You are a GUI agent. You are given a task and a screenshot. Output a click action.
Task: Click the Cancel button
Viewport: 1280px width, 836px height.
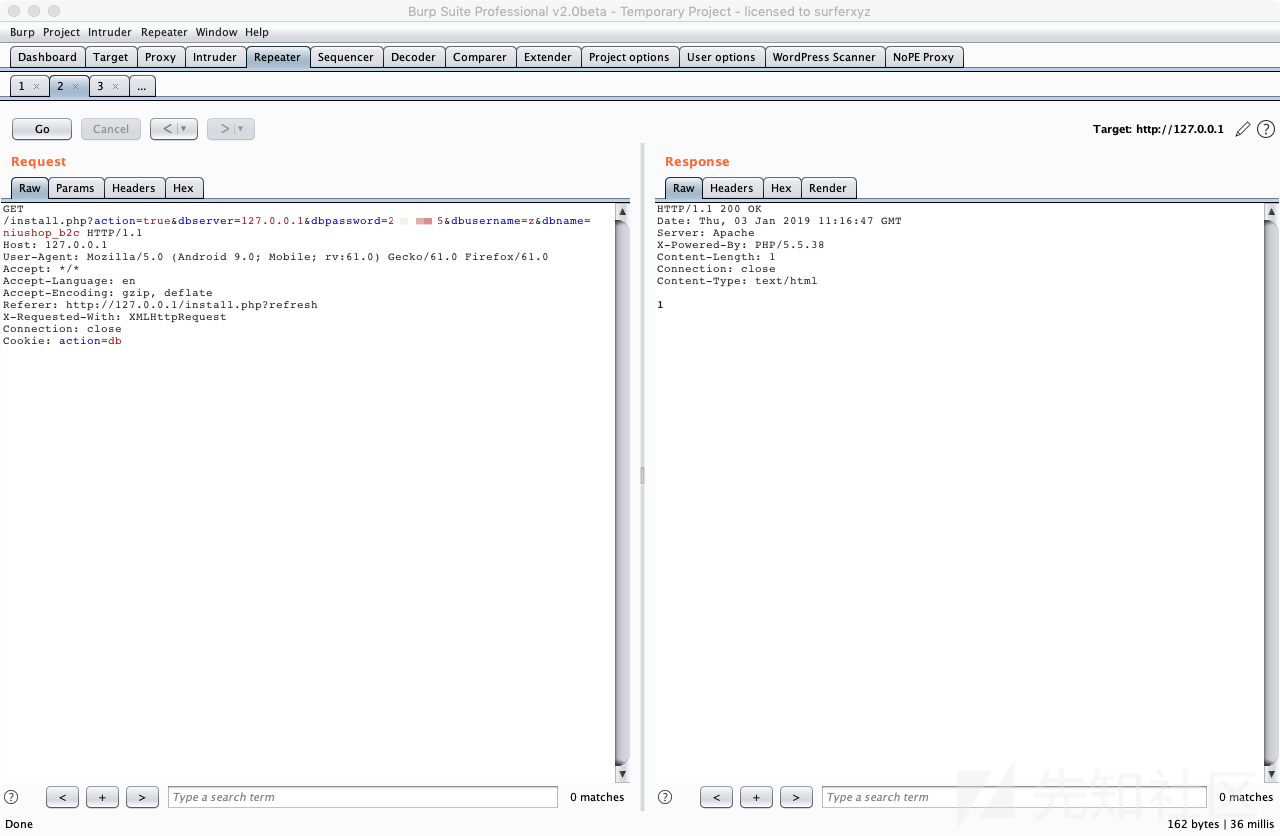click(111, 129)
